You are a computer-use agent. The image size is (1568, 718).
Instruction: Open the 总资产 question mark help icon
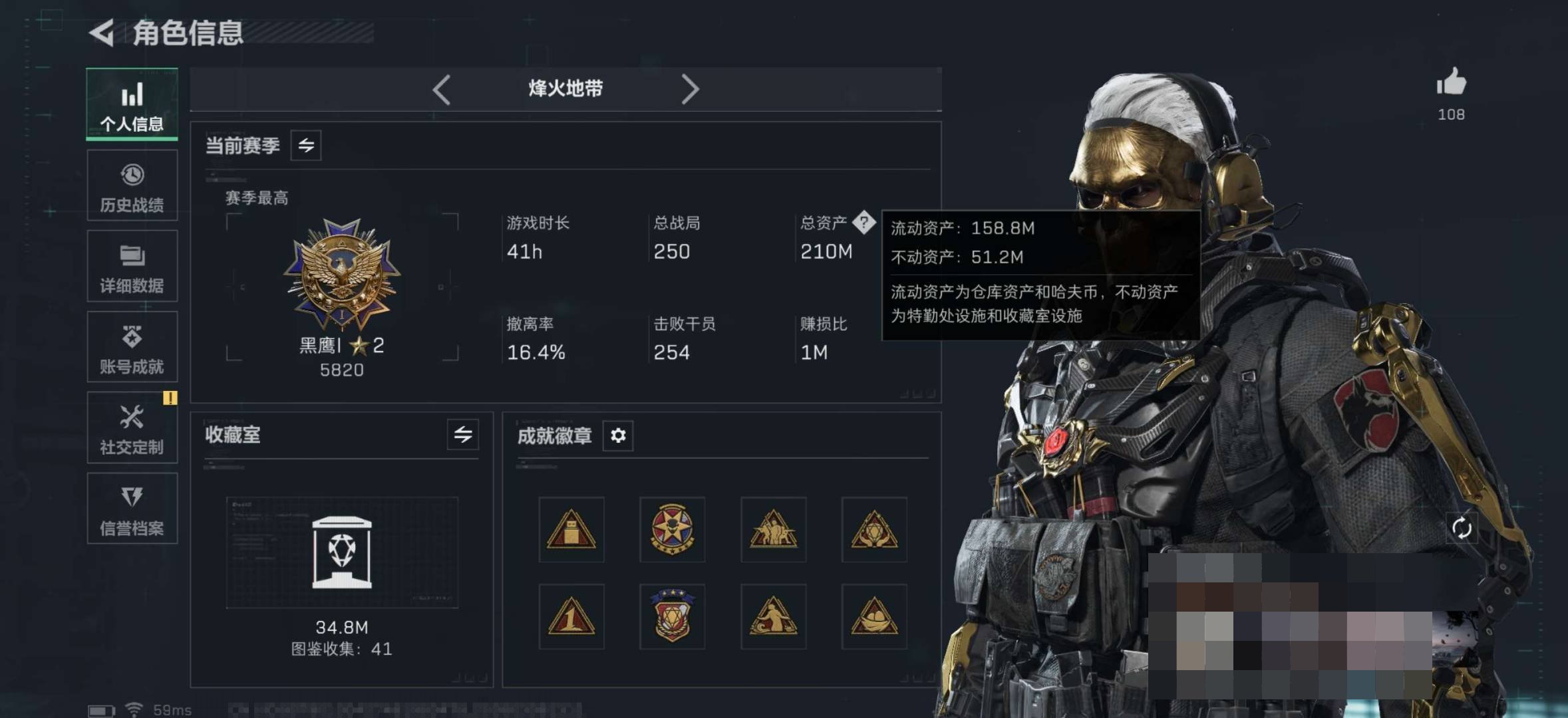point(863,223)
